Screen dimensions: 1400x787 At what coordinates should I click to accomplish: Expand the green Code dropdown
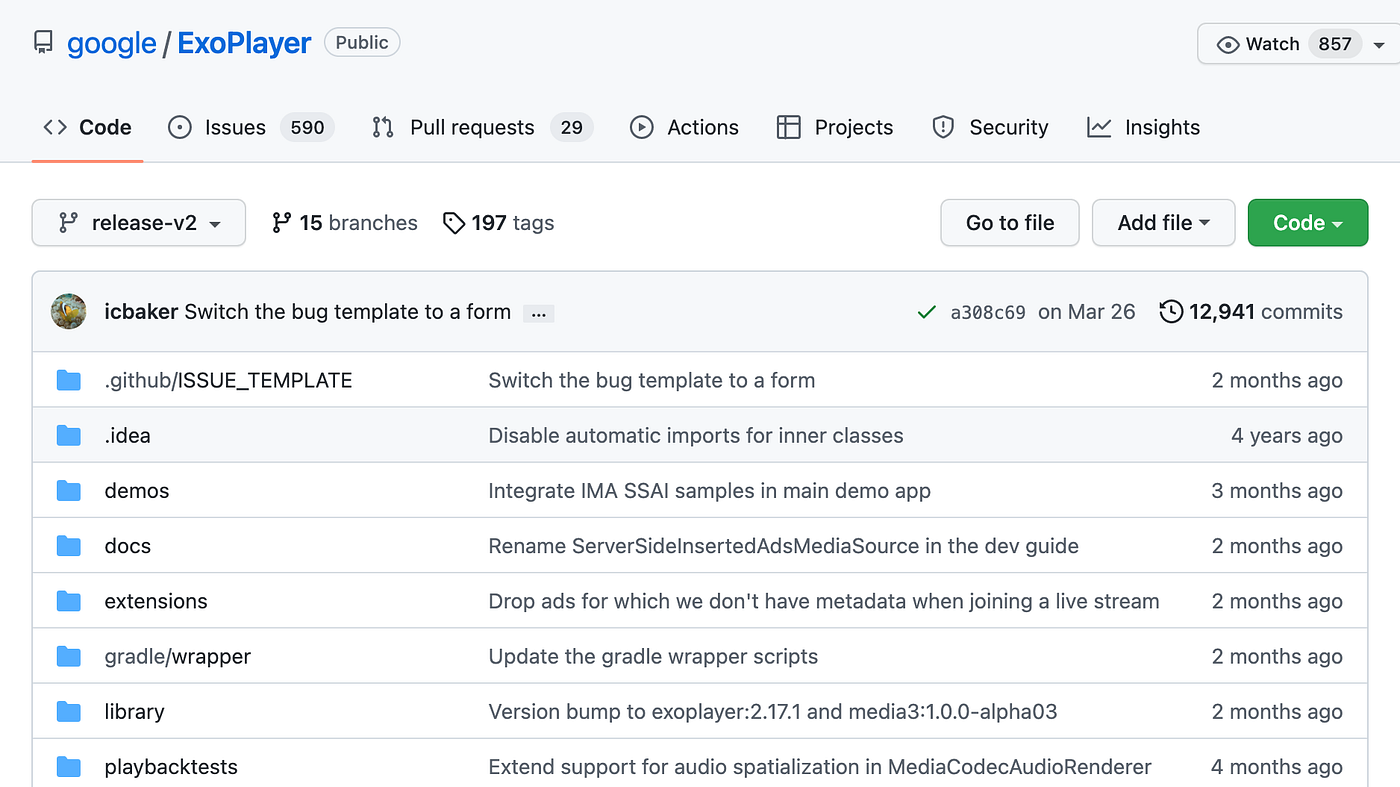coord(1307,222)
